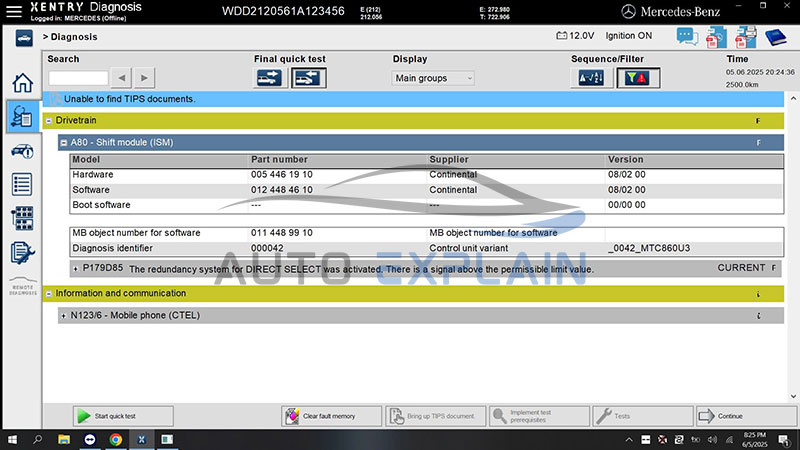This screenshot has width=800, height=450.
Task: Click the Start quick test button
Action: pyautogui.click(x=123, y=416)
